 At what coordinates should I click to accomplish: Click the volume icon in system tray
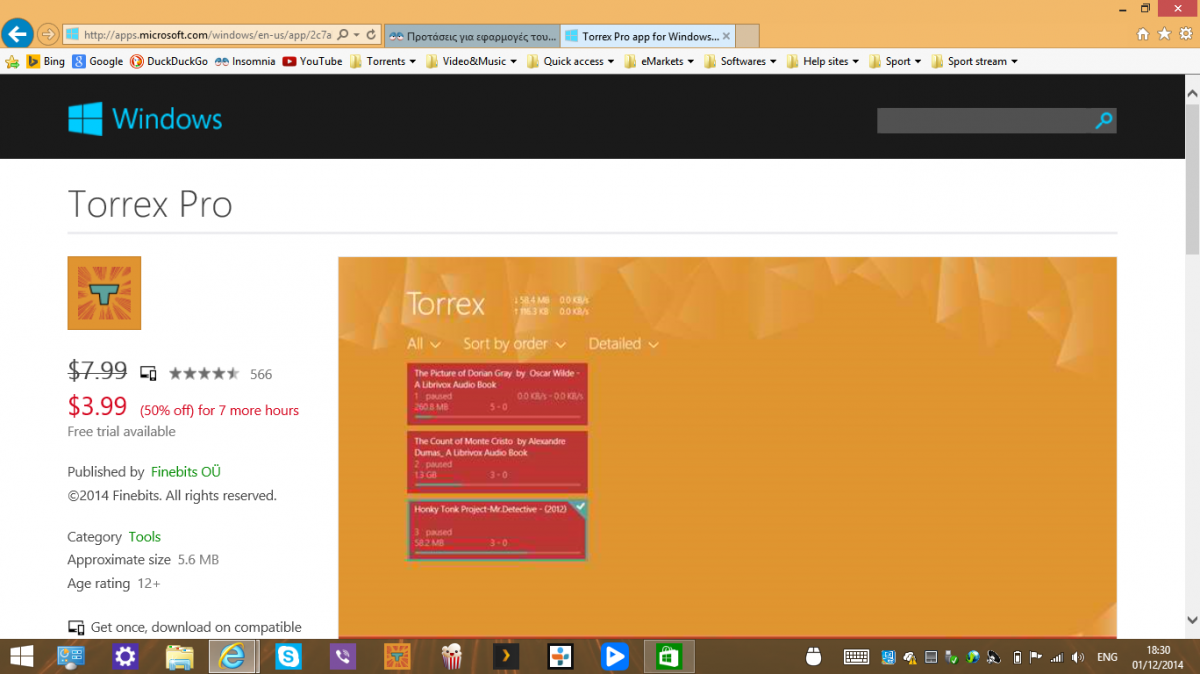1077,657
